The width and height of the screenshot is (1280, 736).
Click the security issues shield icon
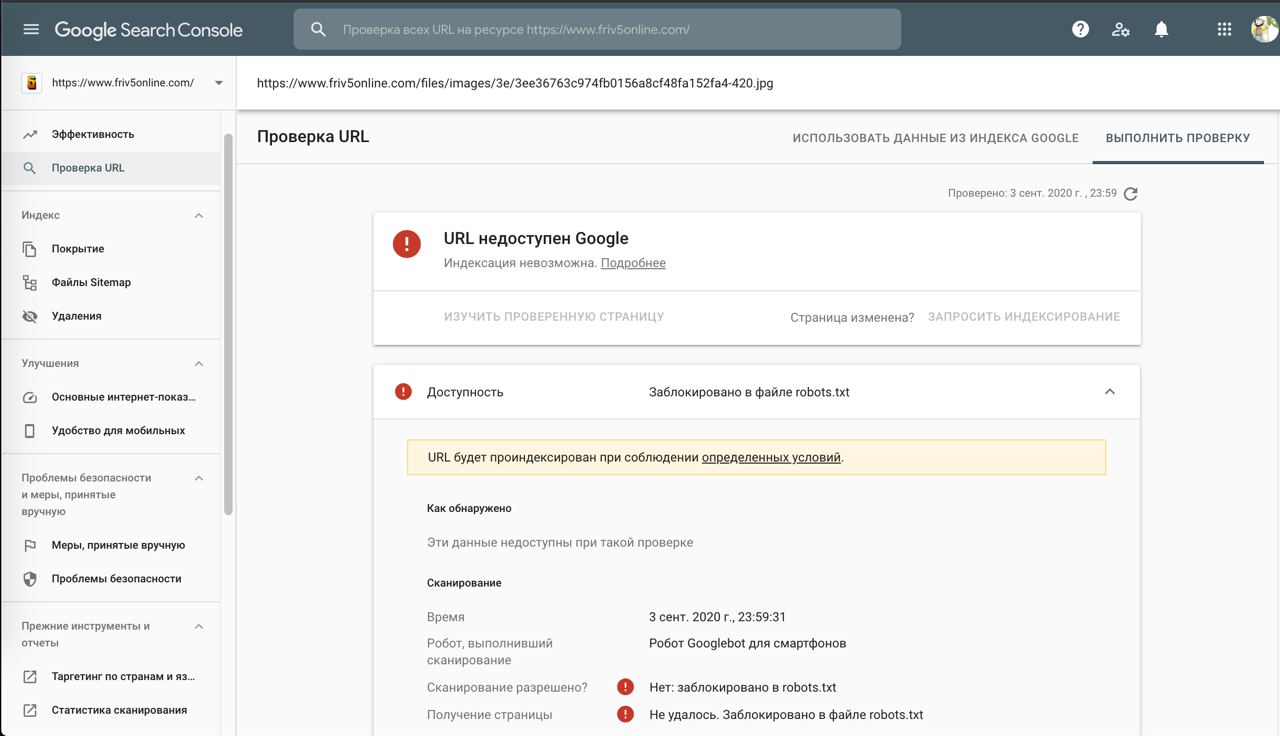click(x=30, y=579)
